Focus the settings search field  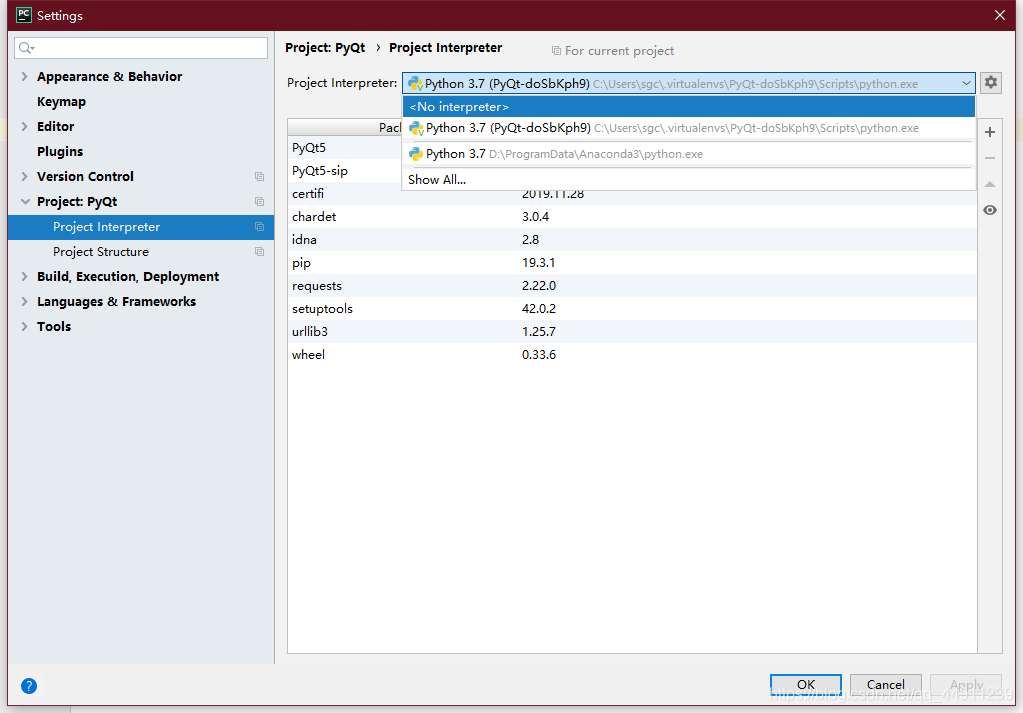click(x=141, y=48)
